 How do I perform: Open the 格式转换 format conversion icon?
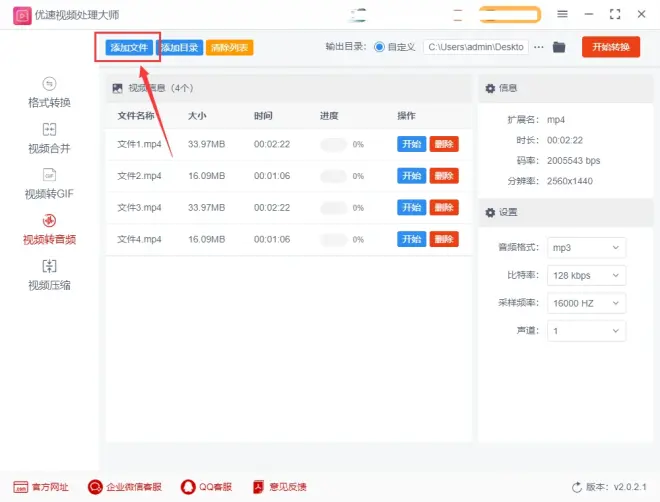point(49,84)
